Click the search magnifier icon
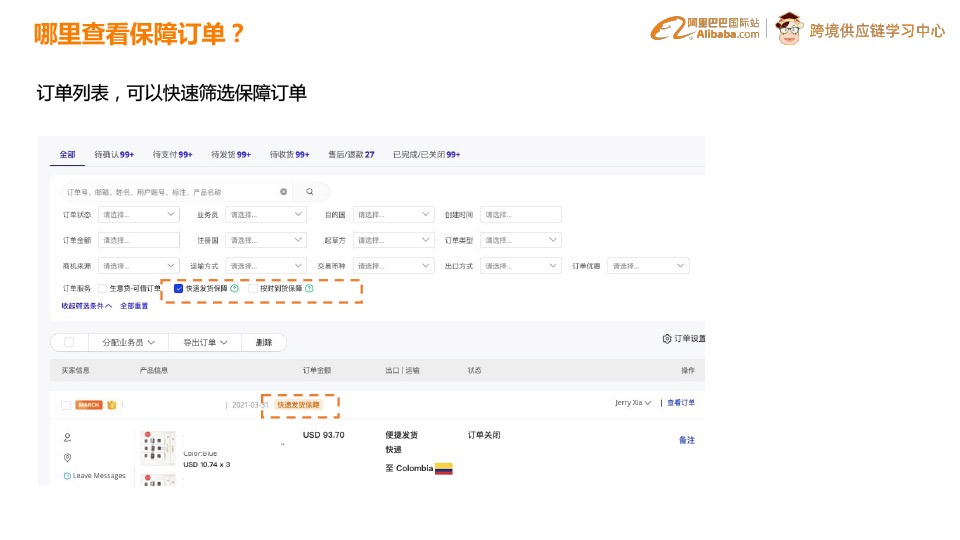This screenshot has height=540, width=960. 310,192
